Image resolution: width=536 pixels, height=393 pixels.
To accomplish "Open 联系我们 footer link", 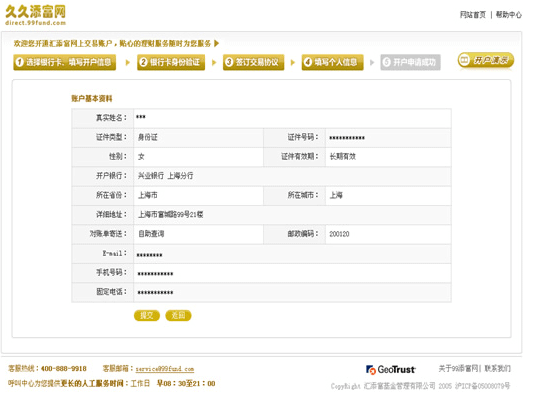I will [x=497, y=368].
